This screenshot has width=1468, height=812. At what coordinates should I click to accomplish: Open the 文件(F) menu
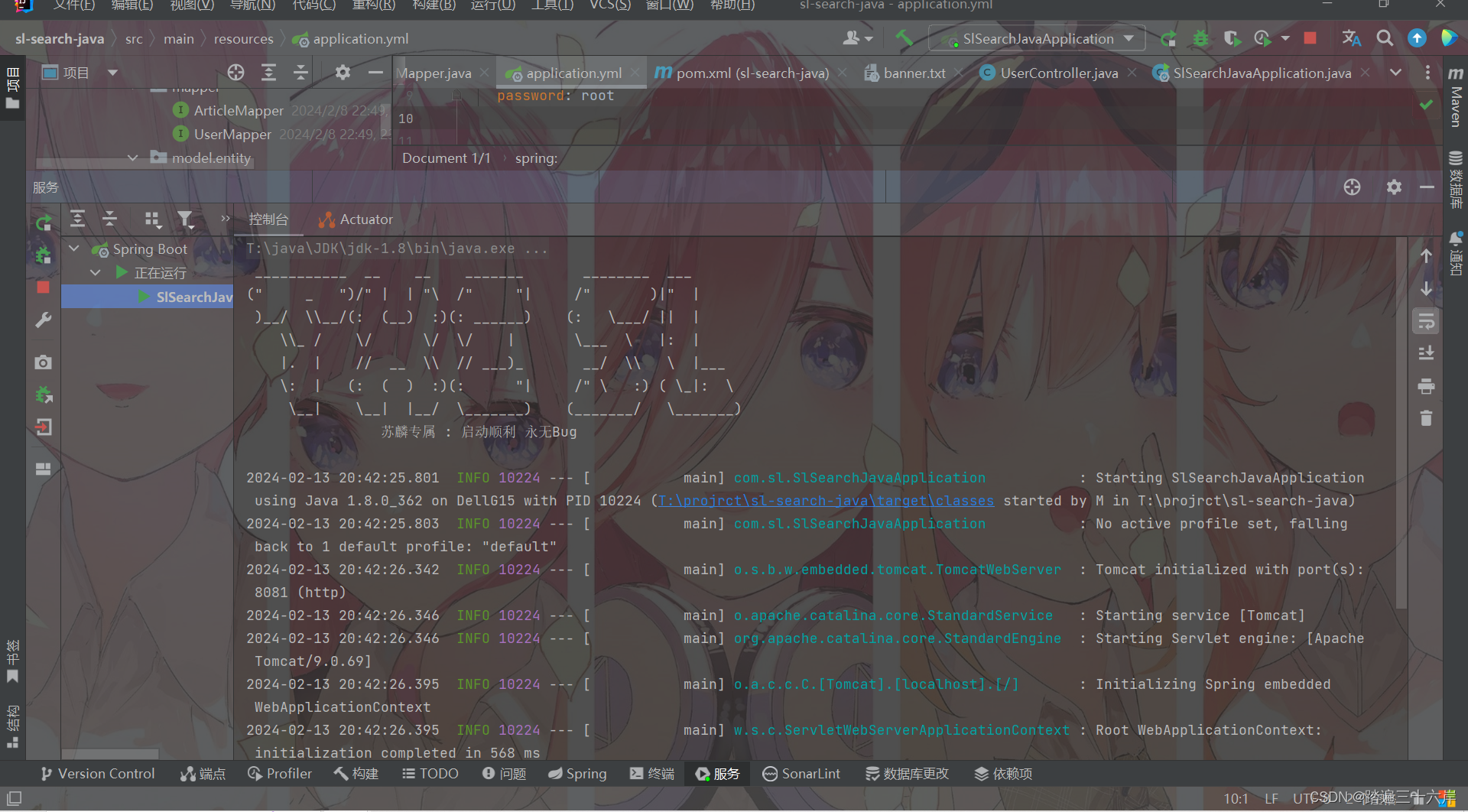click(73, 6)
